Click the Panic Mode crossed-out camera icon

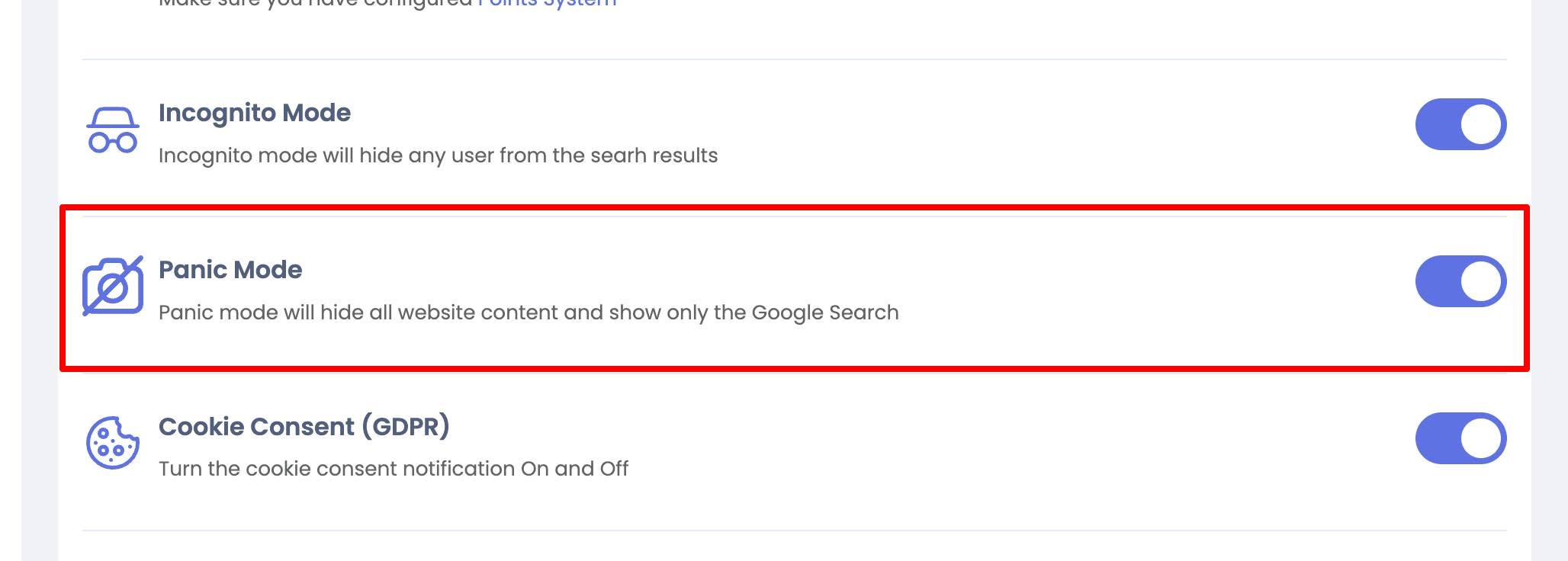(113, 286)
